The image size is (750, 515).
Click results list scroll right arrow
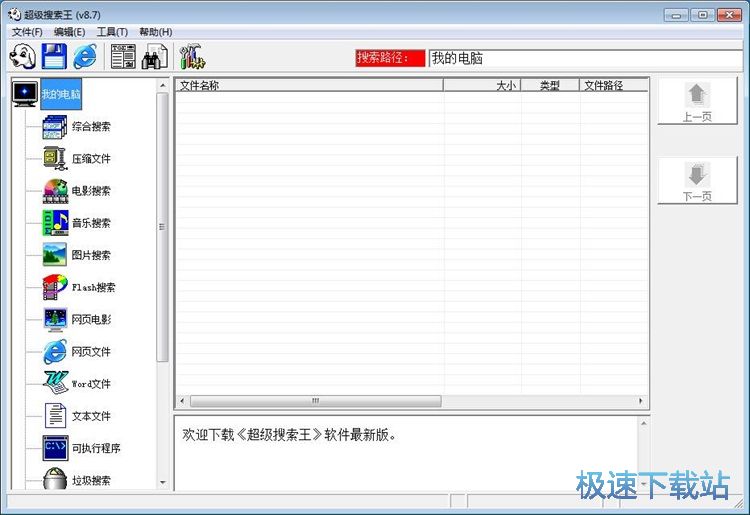[641, 401]
